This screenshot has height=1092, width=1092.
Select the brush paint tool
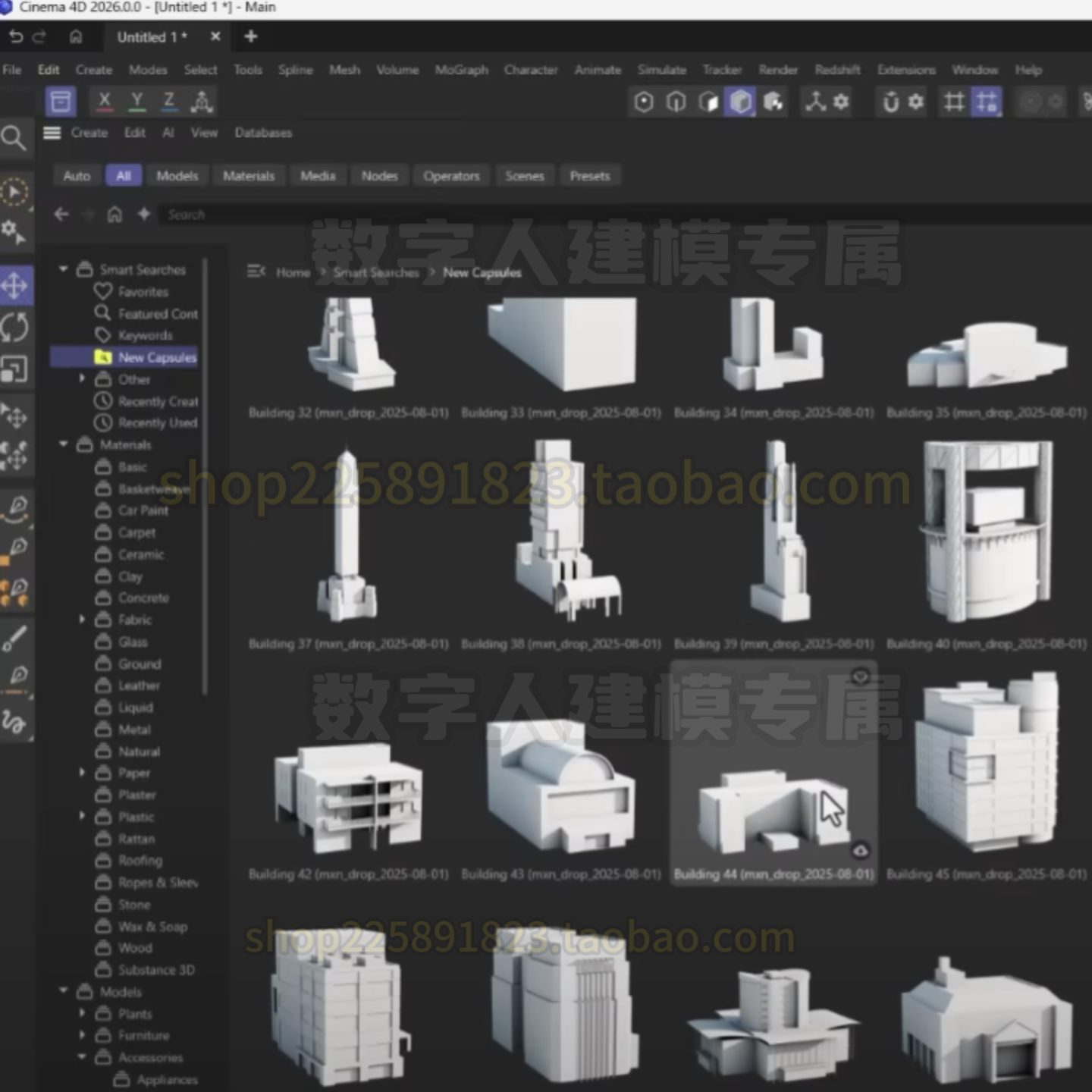click(14, 639)
